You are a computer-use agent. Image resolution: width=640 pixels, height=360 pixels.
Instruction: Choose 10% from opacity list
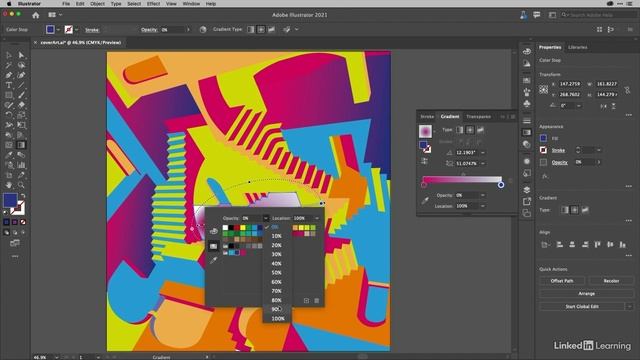coord(277,236)
